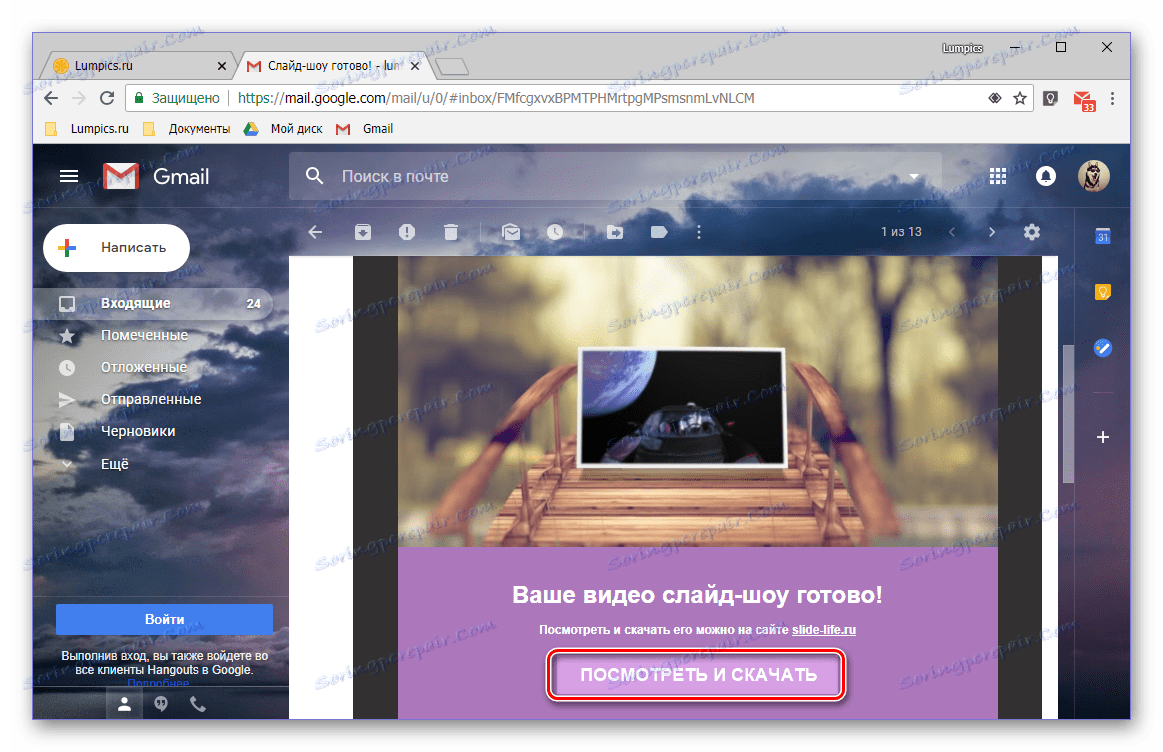
Task: Open the 'Документы' bookmark folder
Action: [x=187, y=128]
